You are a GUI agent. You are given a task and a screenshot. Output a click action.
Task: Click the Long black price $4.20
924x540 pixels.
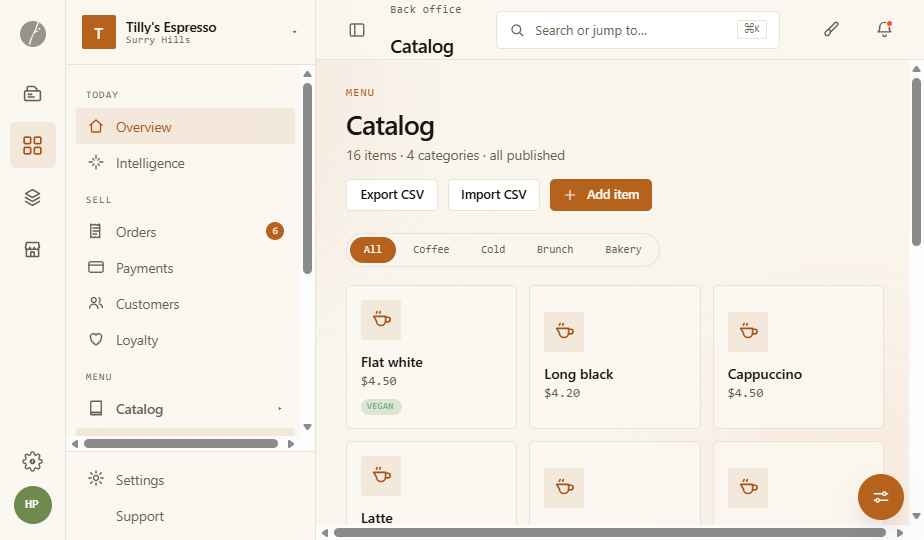tap(562, 393)
